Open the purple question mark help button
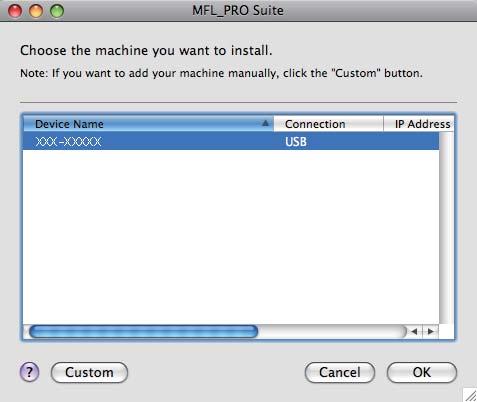This screenshot has width=477, height=402. coord(29,372)
